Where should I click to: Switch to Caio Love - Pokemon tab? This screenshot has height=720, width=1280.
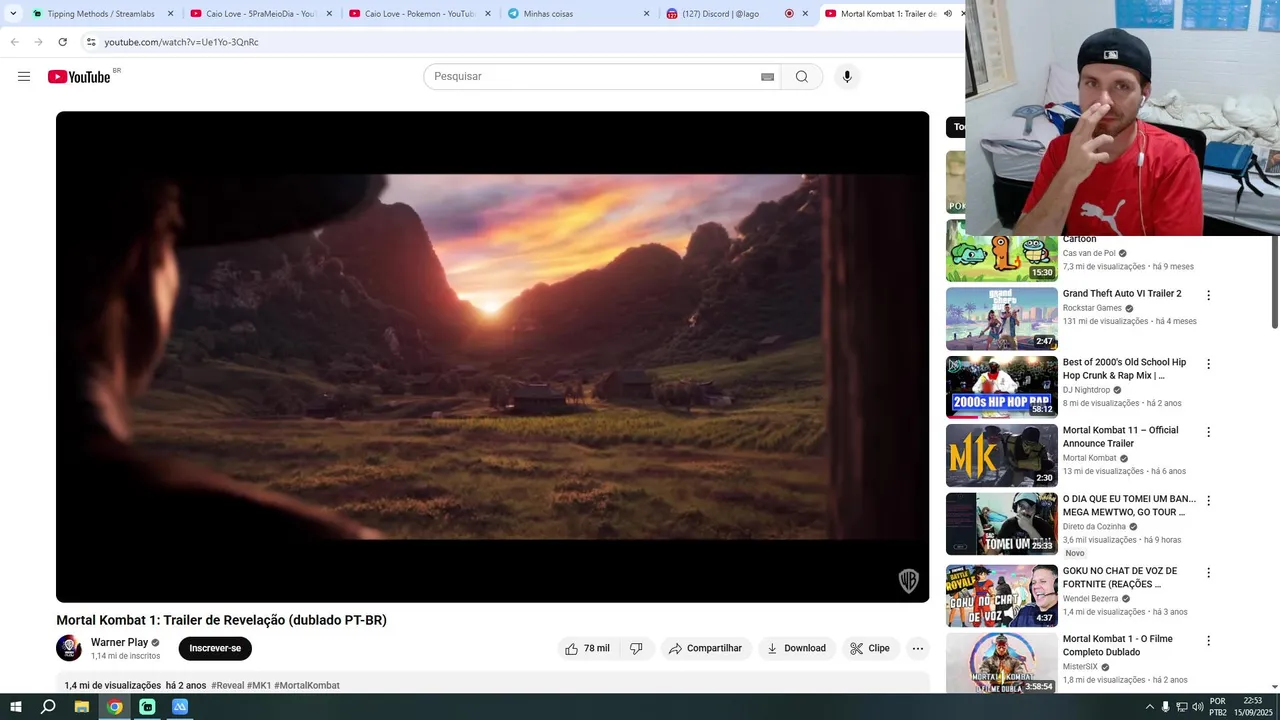pos(419,14)
